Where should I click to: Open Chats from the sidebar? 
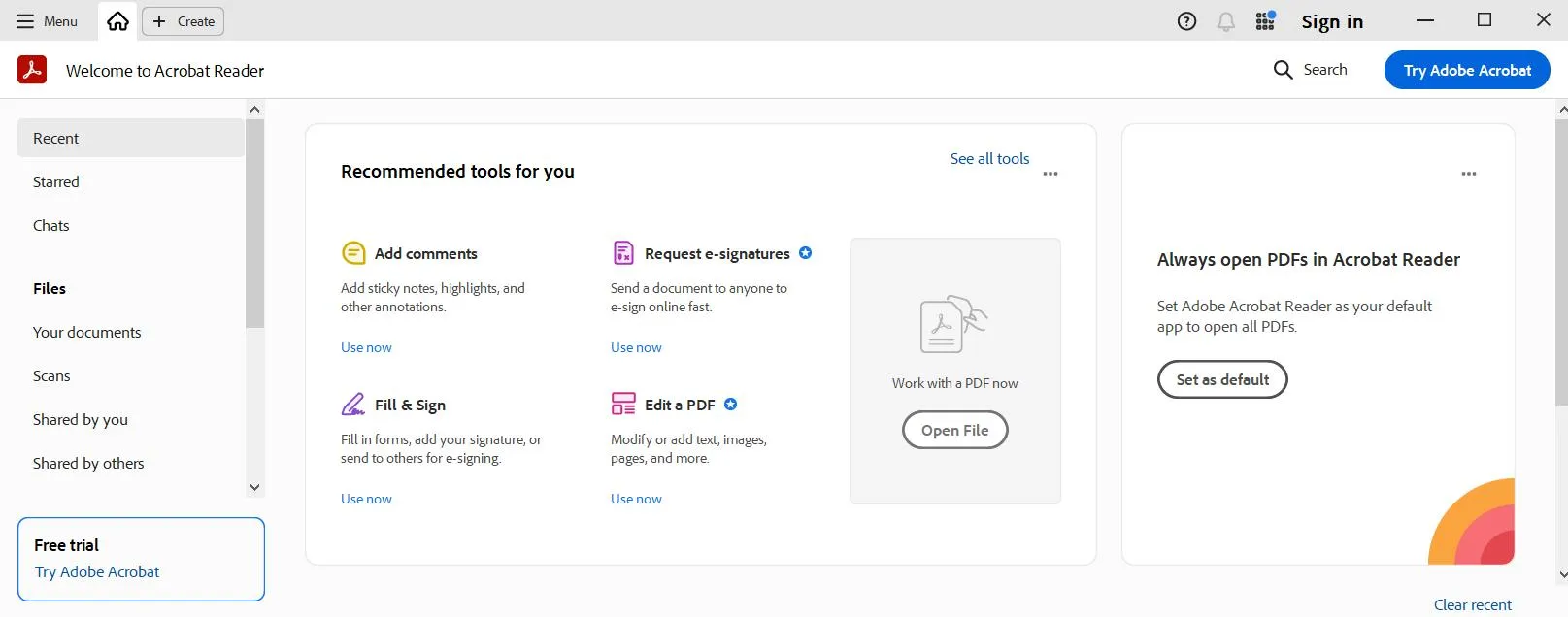coord(50,225)
